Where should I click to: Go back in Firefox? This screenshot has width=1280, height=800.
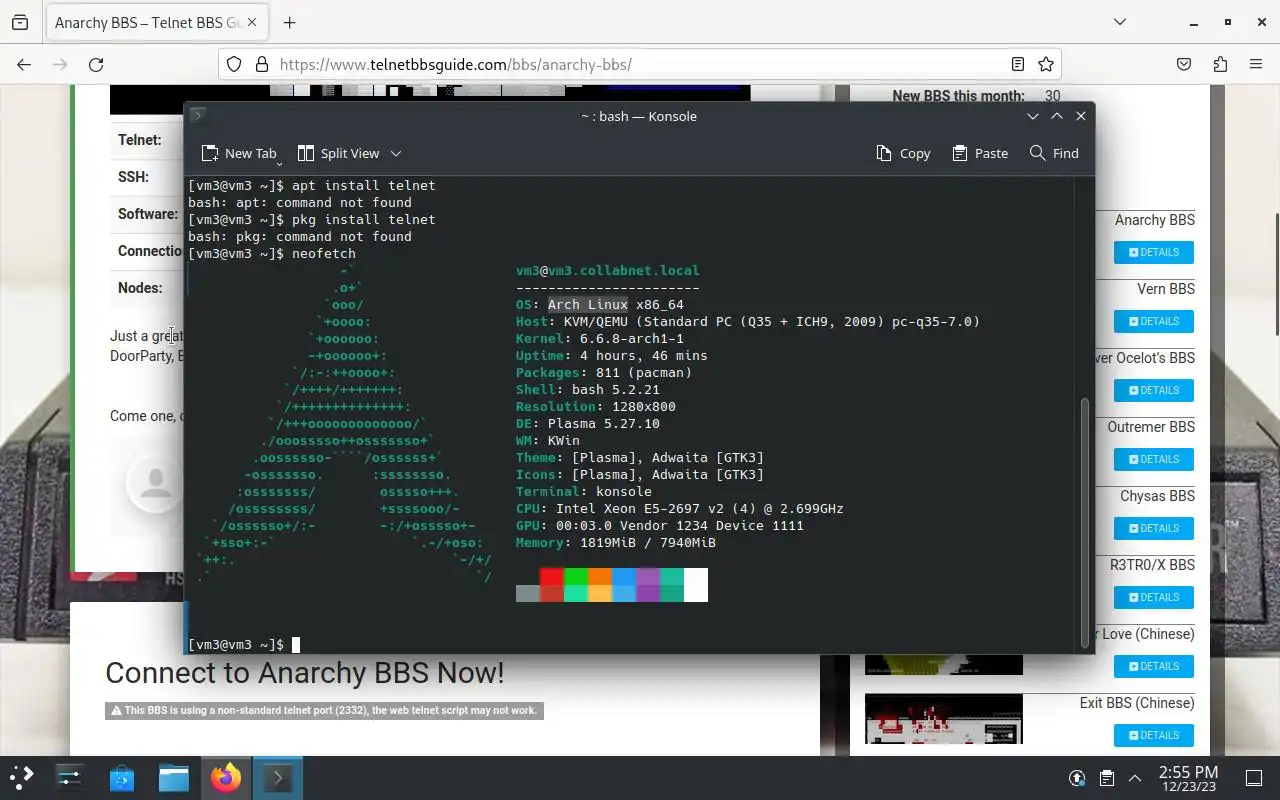pos(24,64)
